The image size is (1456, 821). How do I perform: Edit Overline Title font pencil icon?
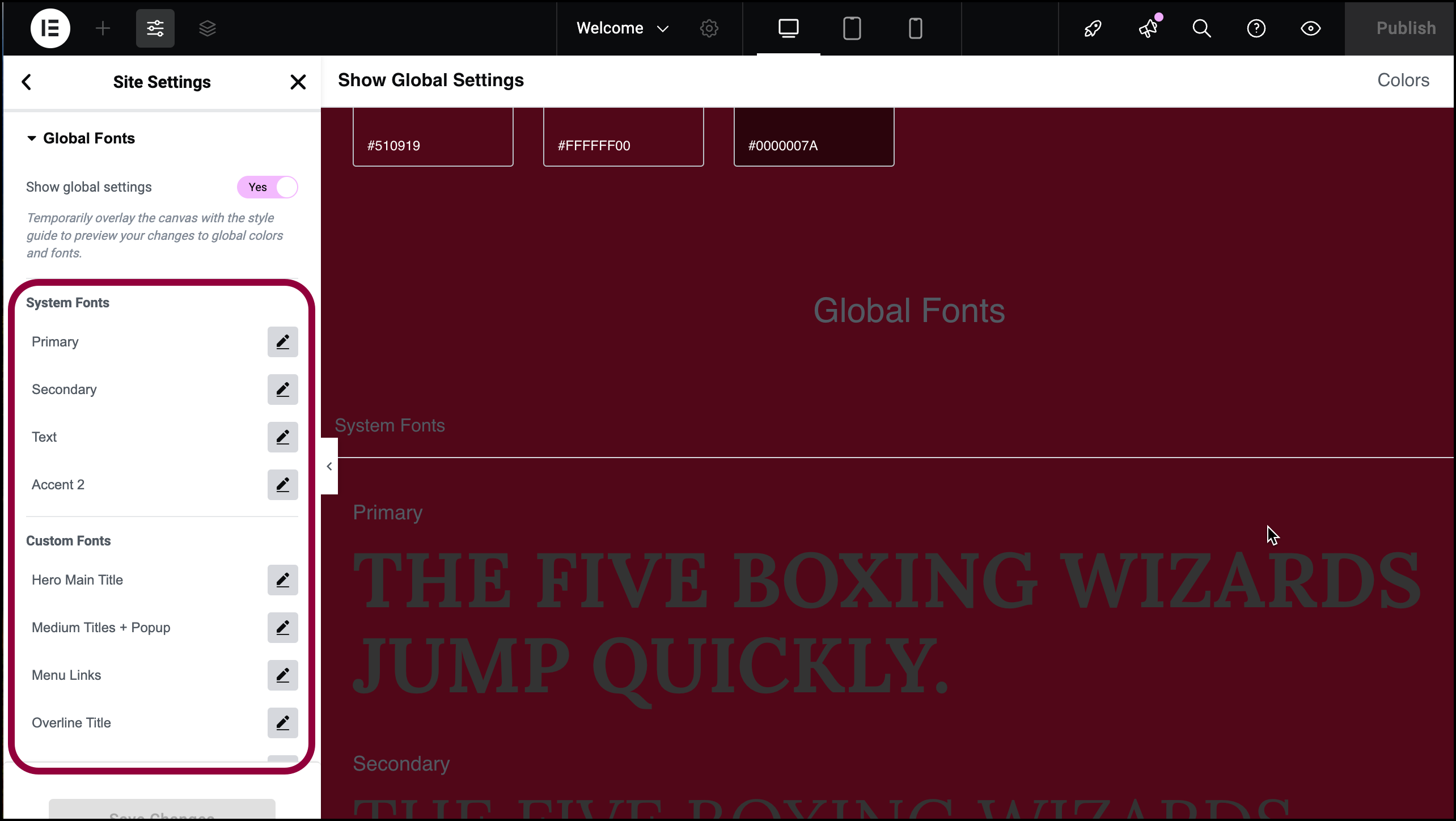pyautogui.click(x=282, y=723)
